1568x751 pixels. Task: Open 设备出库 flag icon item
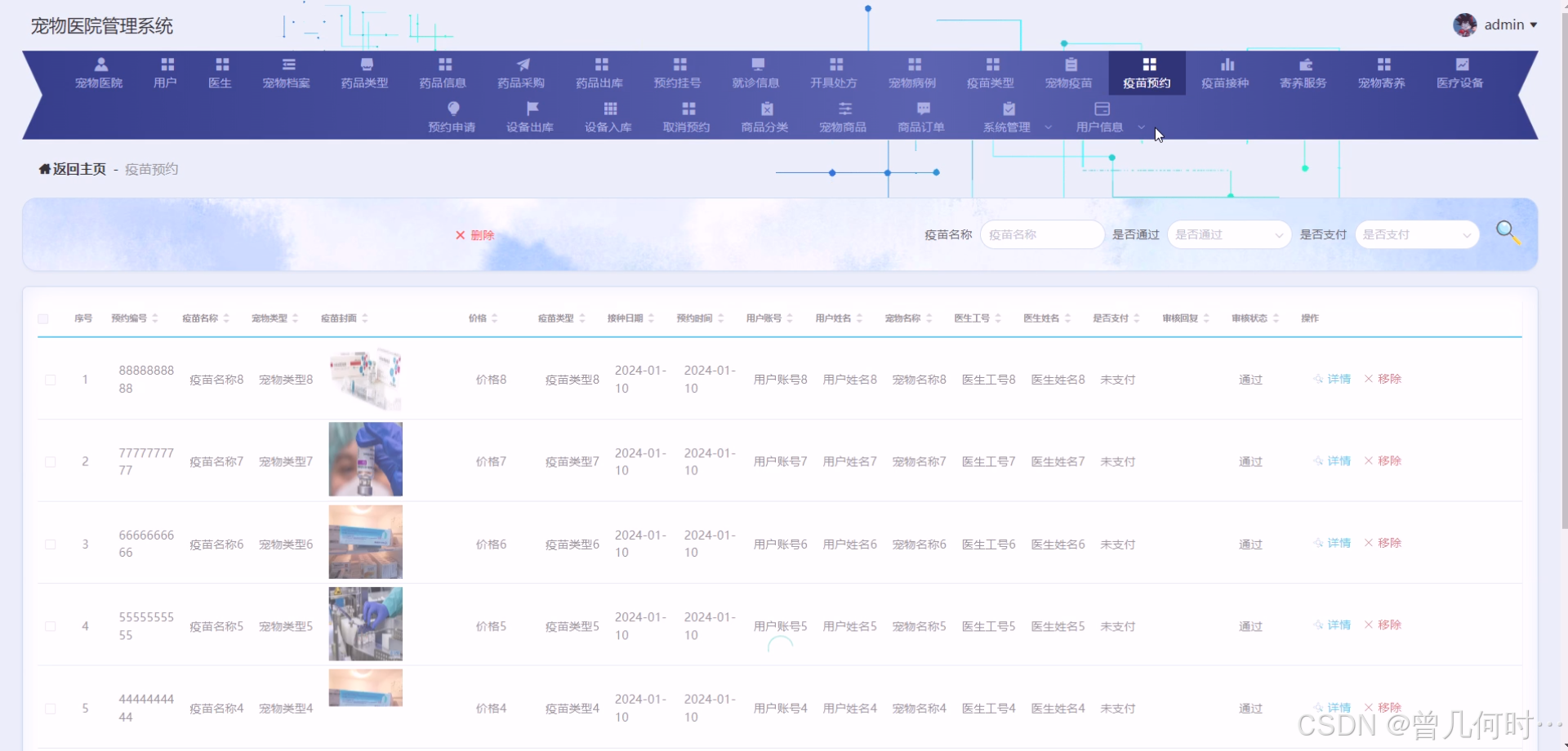(x=531, y=118)
